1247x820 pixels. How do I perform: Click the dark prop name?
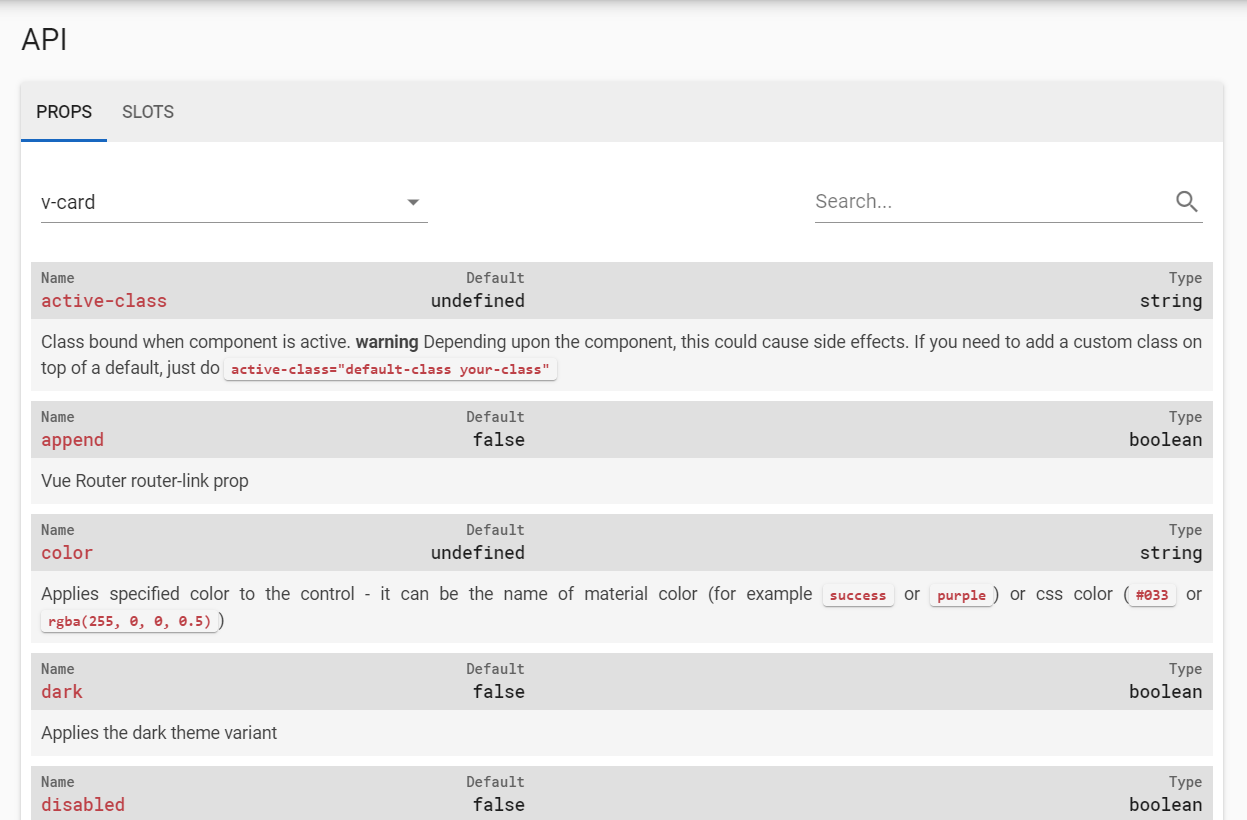point(61,692)
